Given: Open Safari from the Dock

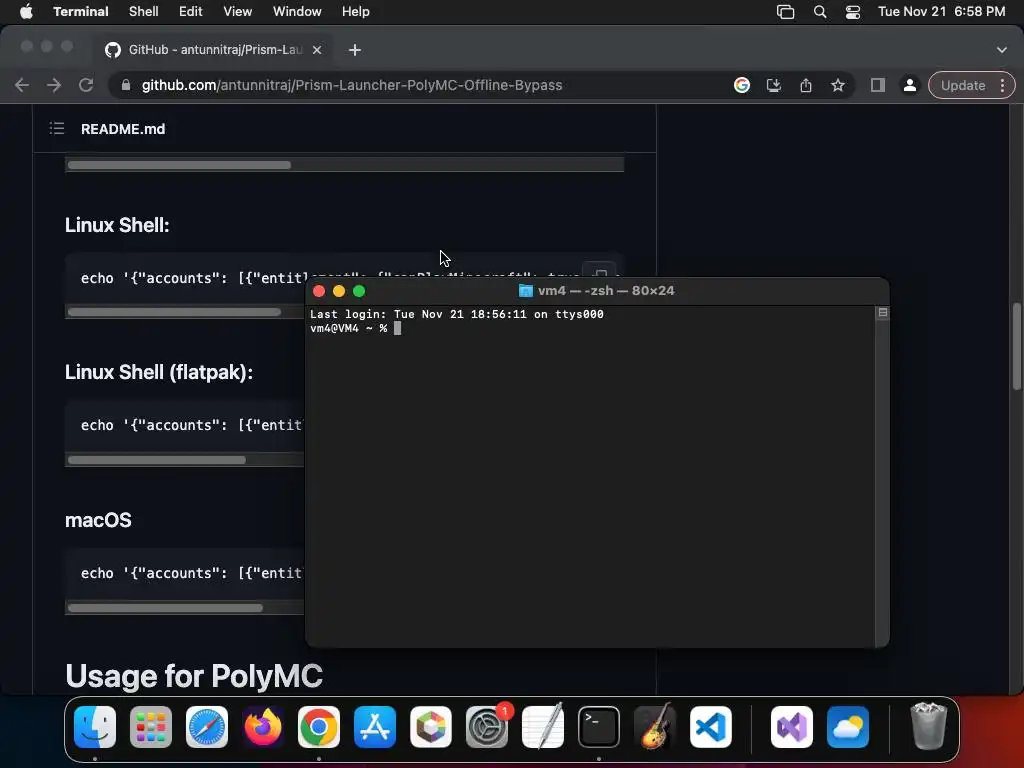Looking at the screenshot, I should (207, 727).
